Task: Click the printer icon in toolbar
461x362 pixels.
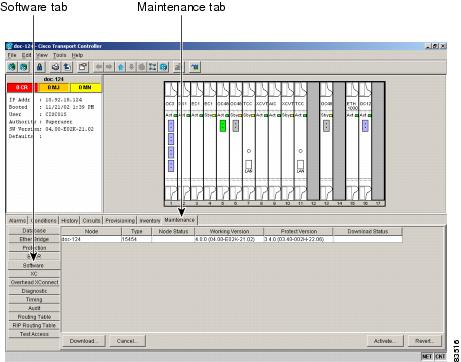Action: point(56,67)
